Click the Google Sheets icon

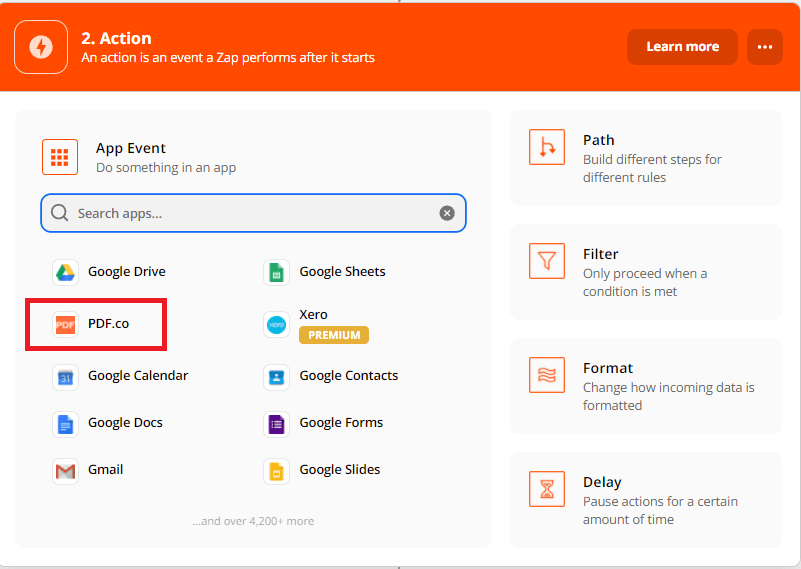(x=277, y=272)
